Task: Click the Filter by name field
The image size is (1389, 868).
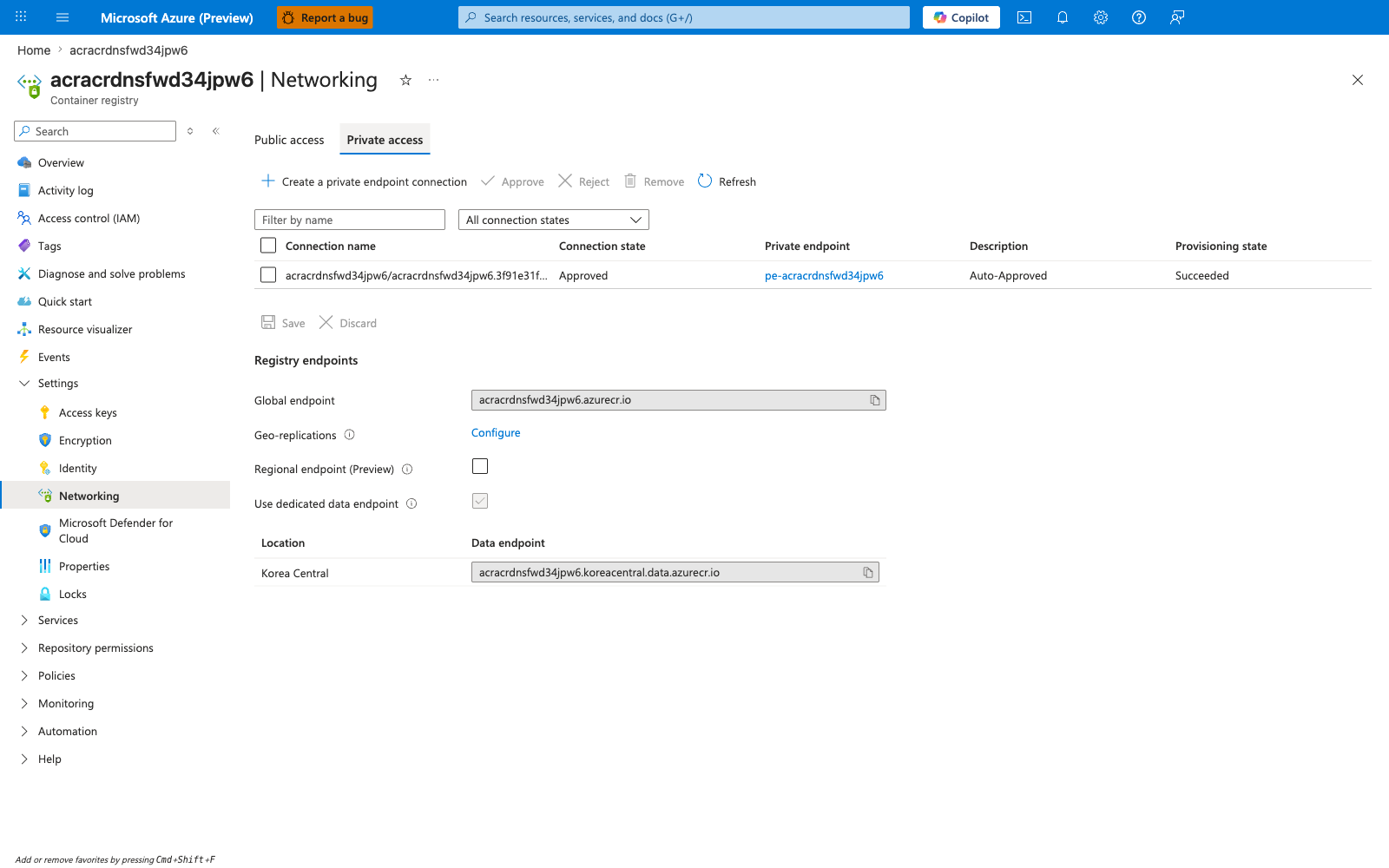Action: click(350, 220)
